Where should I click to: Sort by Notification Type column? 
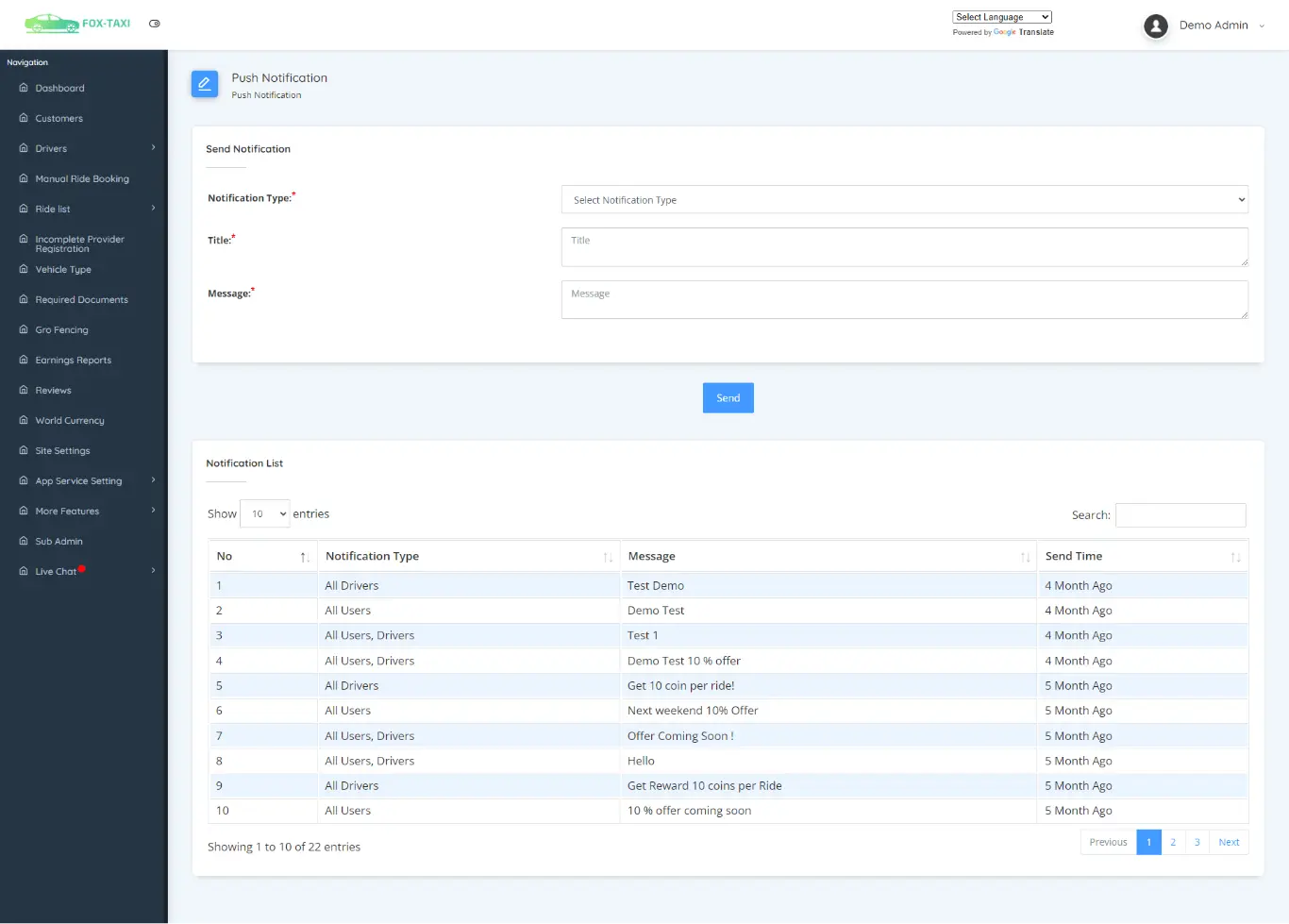pyautogui.click(x=469, y=556)
